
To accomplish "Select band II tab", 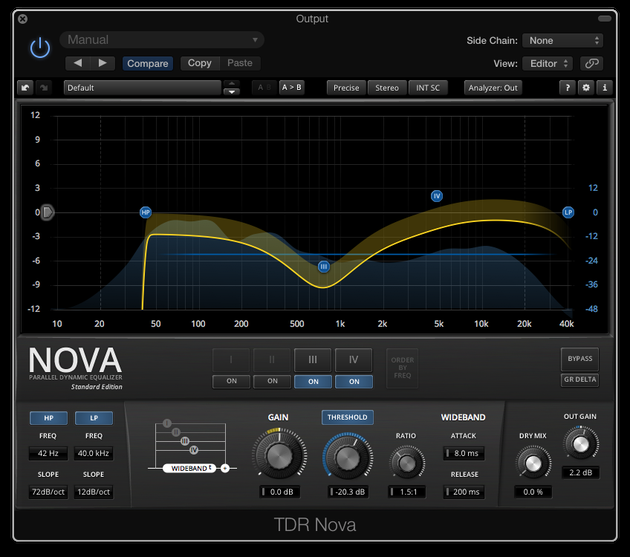I will click(x=272, y=360).
